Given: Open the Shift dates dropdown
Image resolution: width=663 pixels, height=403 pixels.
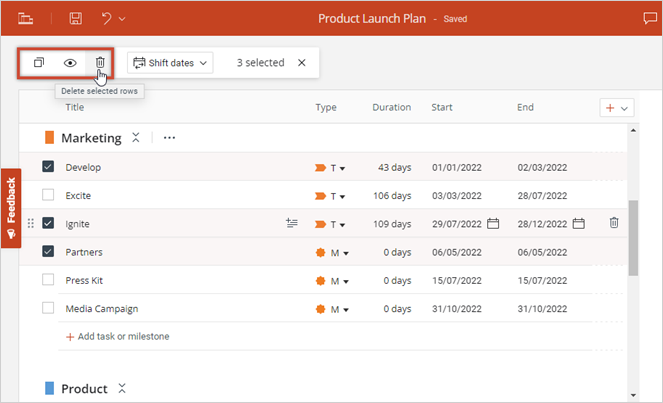Looking at the screenshot, I should click(170, 63).
